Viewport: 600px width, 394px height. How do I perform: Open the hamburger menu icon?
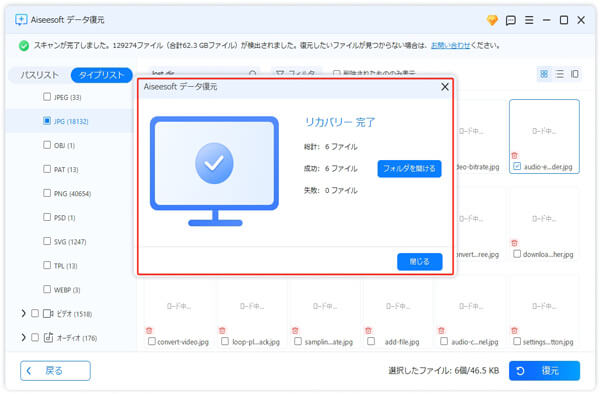[x=529, y=20]
